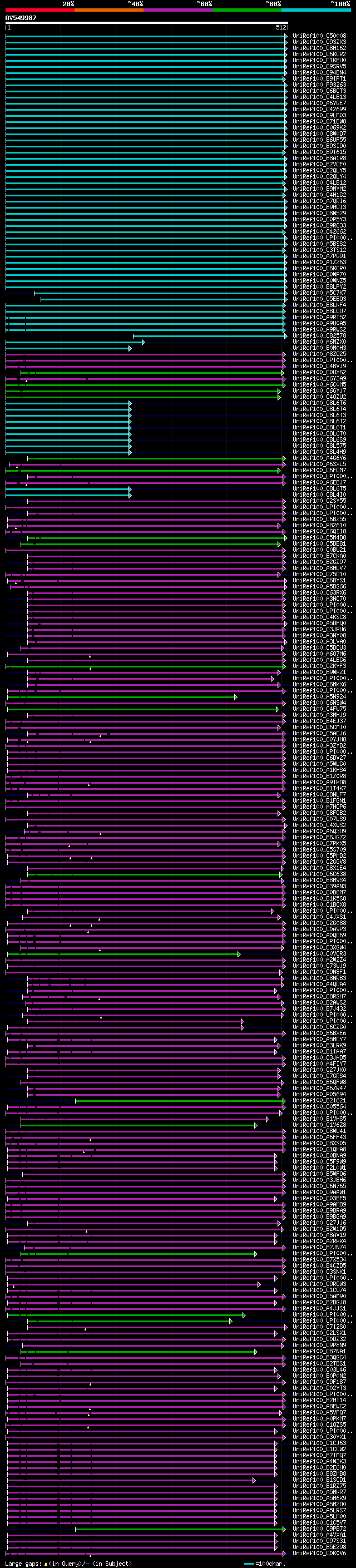Select the UniRef100_Q3OYX1 hit label
The width and height of the screenshot is (356, 1568).
(x=319, y=1437)
